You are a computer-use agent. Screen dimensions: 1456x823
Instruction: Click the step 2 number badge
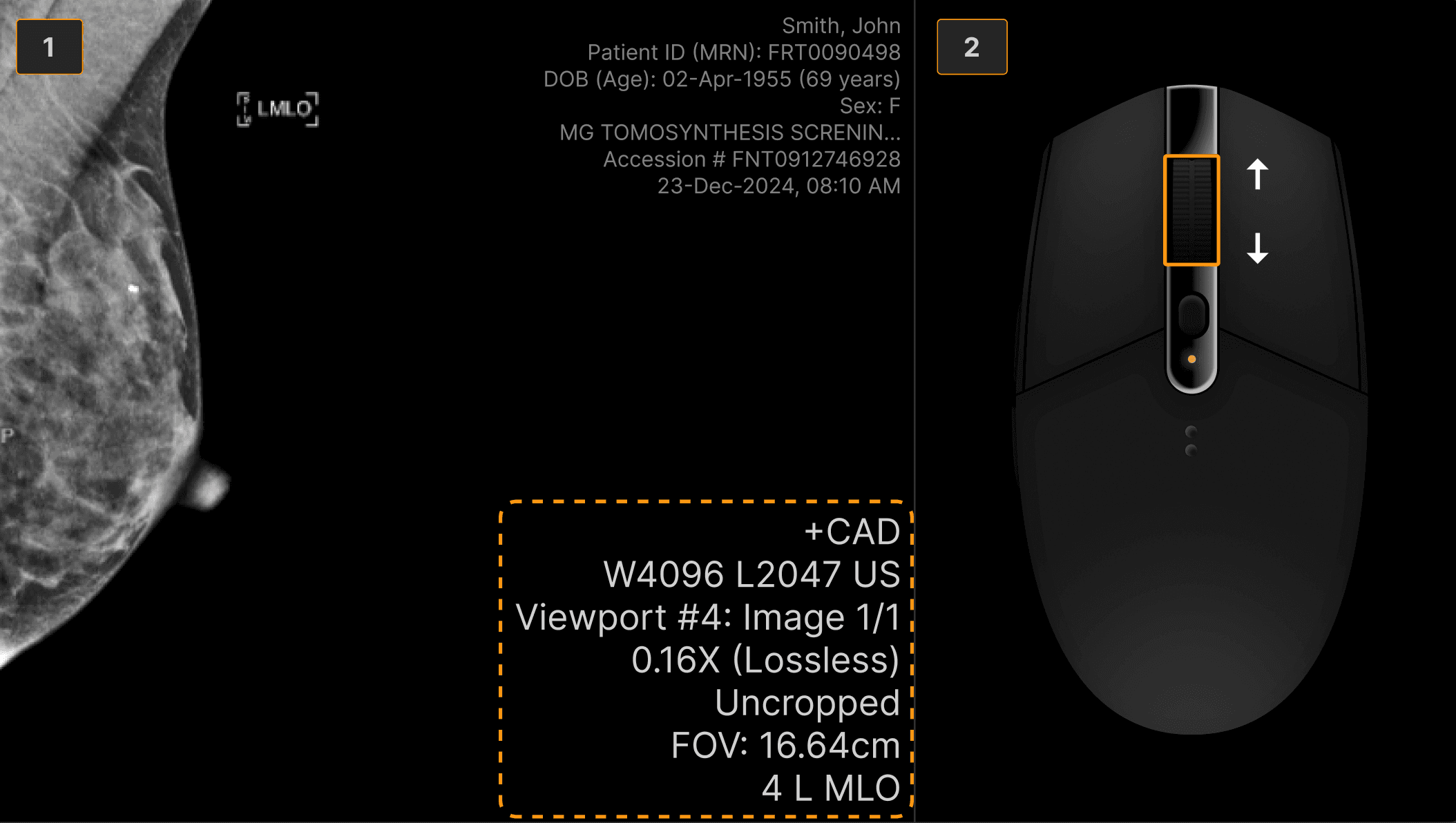pyautogui.click(x=972, y=47)
